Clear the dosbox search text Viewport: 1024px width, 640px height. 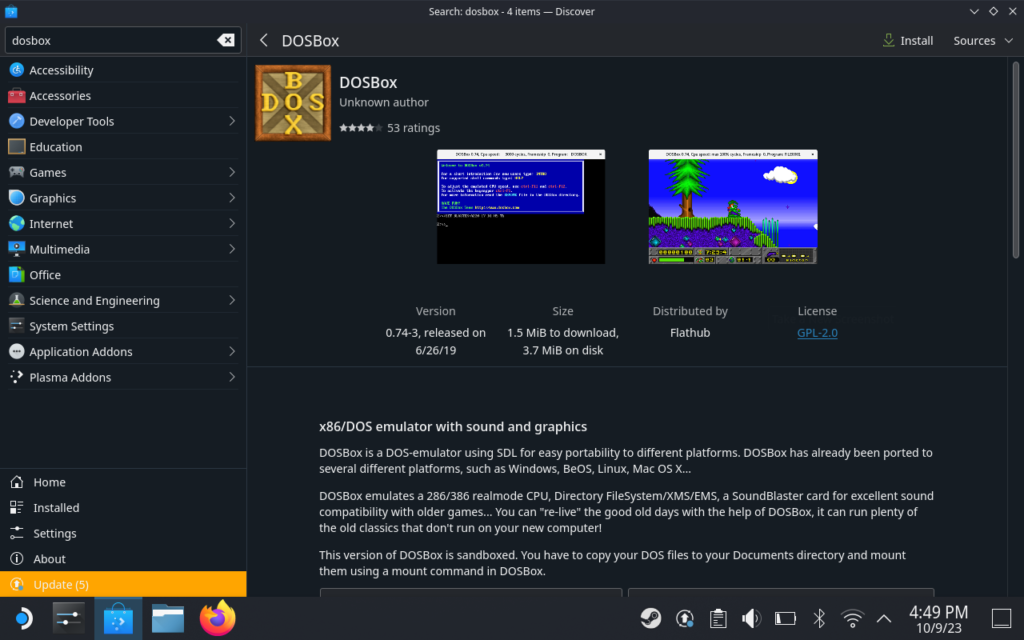(x=226, y=41)
